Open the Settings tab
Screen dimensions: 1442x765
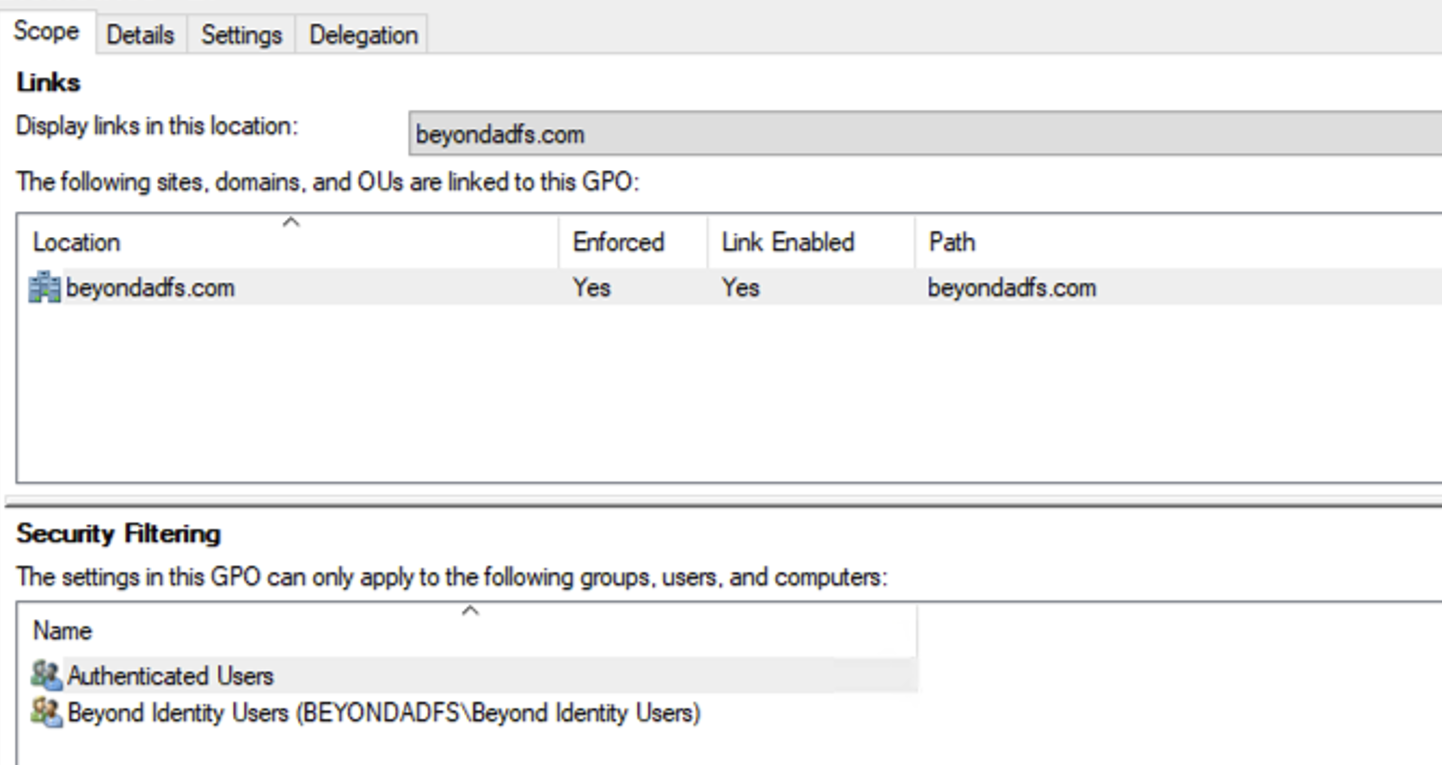point(241,35)
